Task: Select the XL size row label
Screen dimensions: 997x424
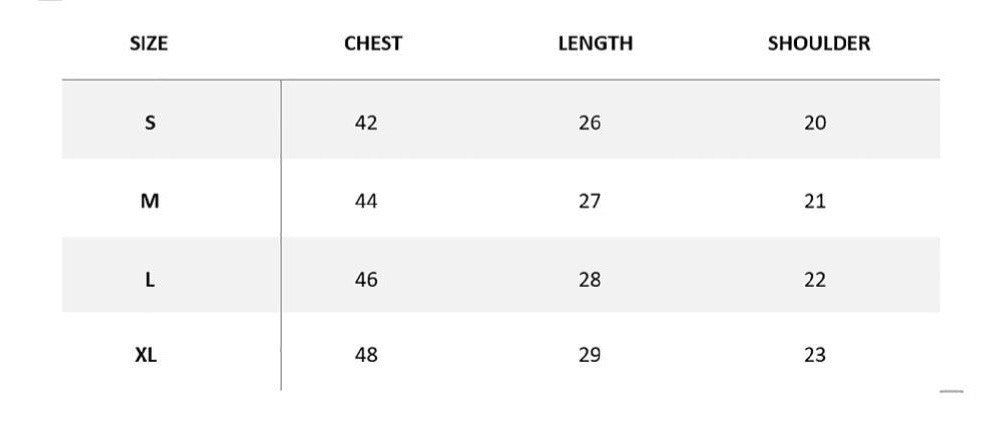Action: (x=146, y=355)
